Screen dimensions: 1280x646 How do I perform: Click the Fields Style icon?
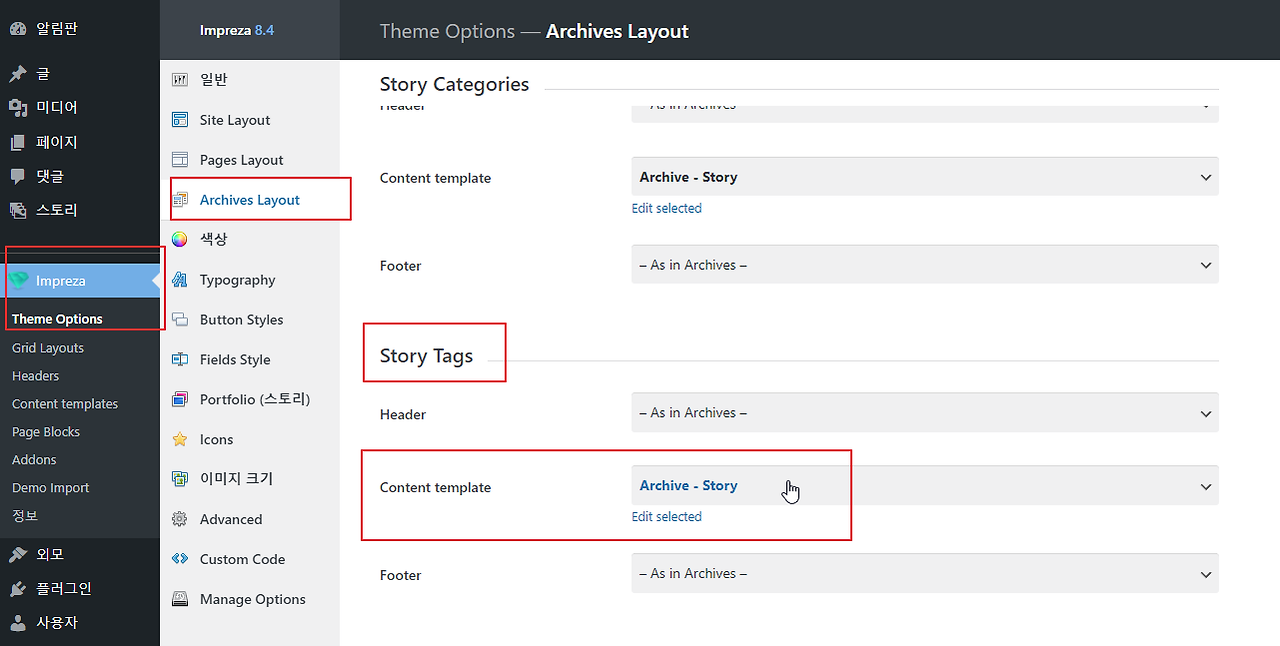(180, 359)
